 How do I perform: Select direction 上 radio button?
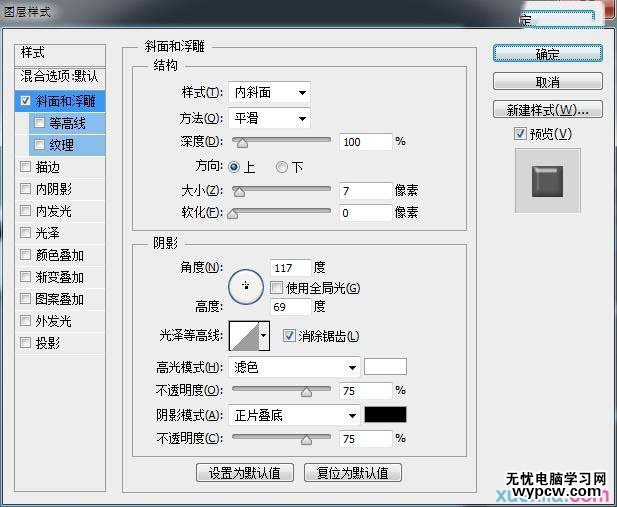pyautogui.click(x=234, y=167)
